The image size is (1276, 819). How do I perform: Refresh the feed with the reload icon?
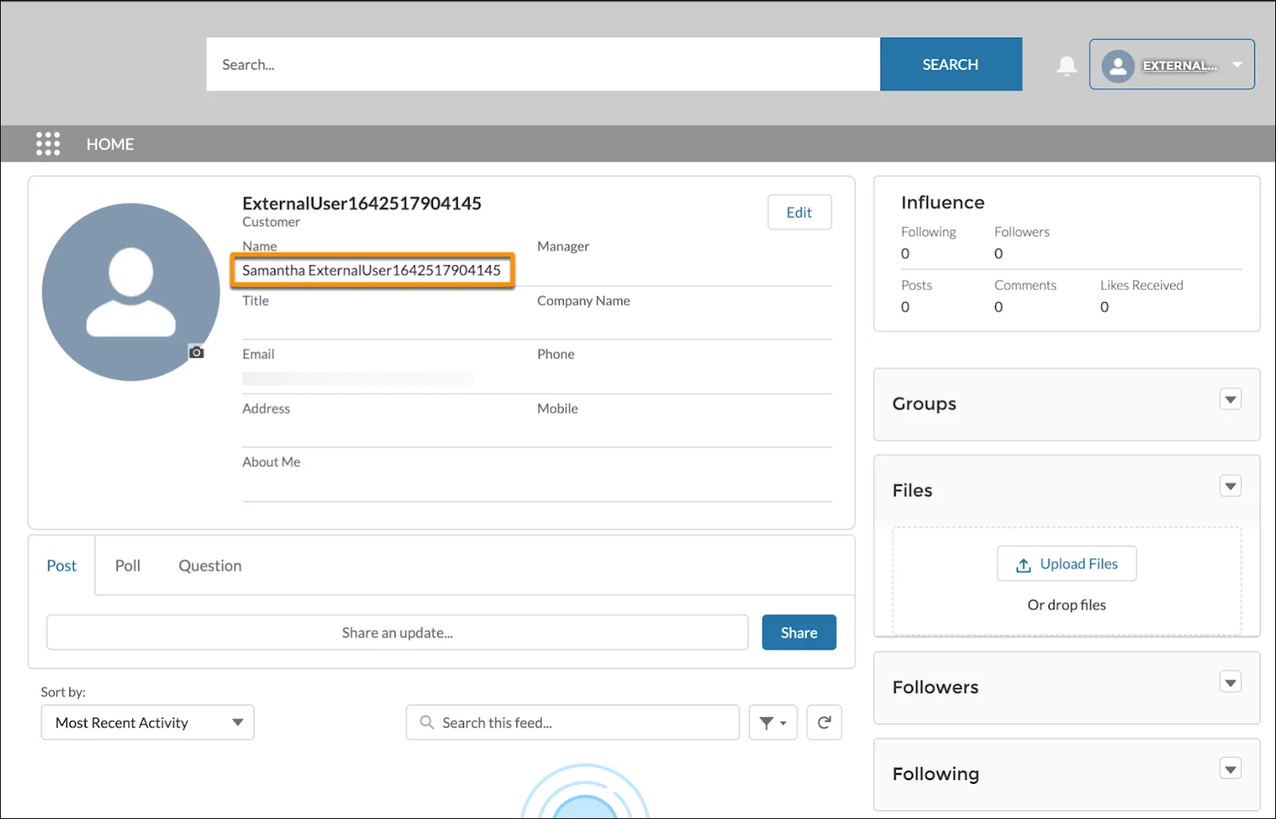824,723
